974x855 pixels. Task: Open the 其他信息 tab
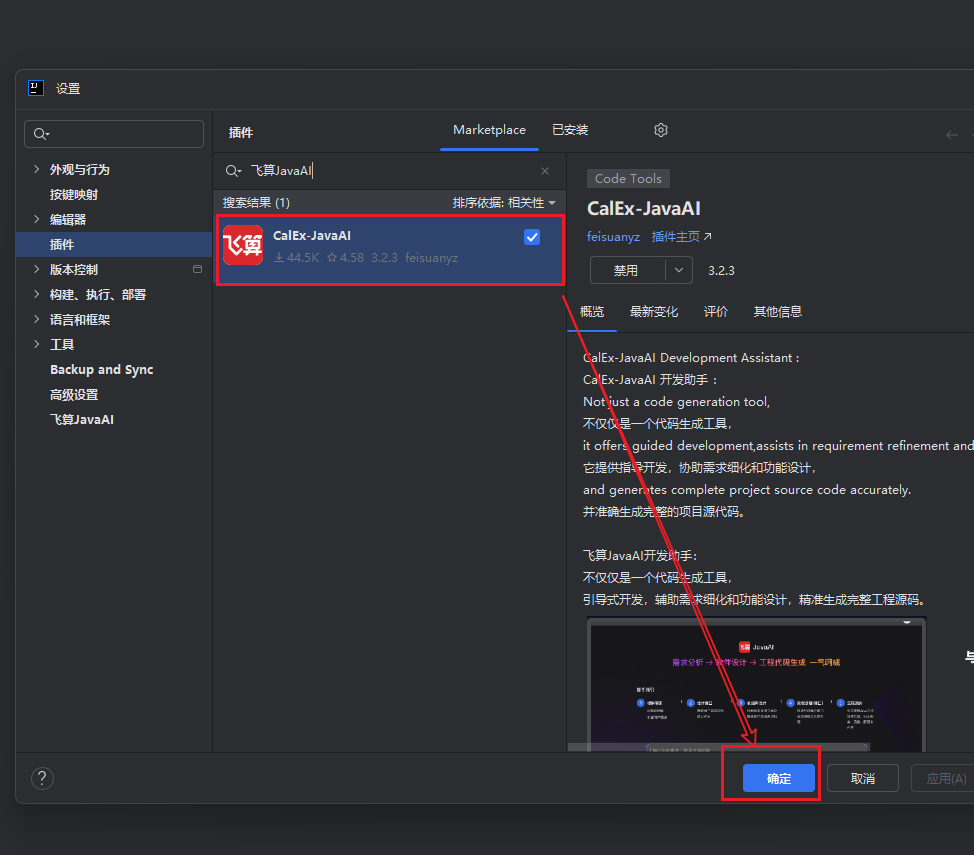777,311
